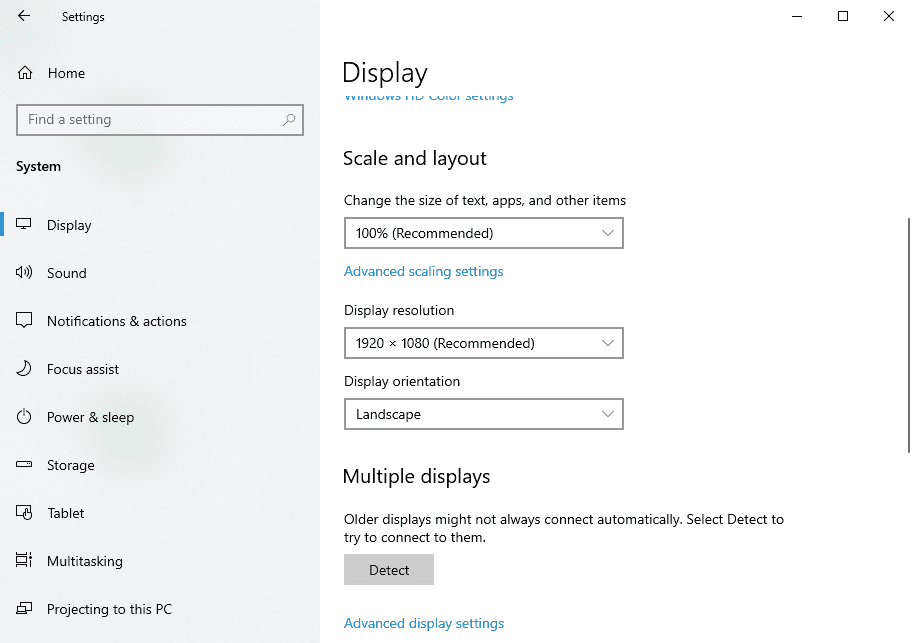The image size is (912, 643).
Task: Open the text size scaling dropdown
Action: [x=484, y=233]
